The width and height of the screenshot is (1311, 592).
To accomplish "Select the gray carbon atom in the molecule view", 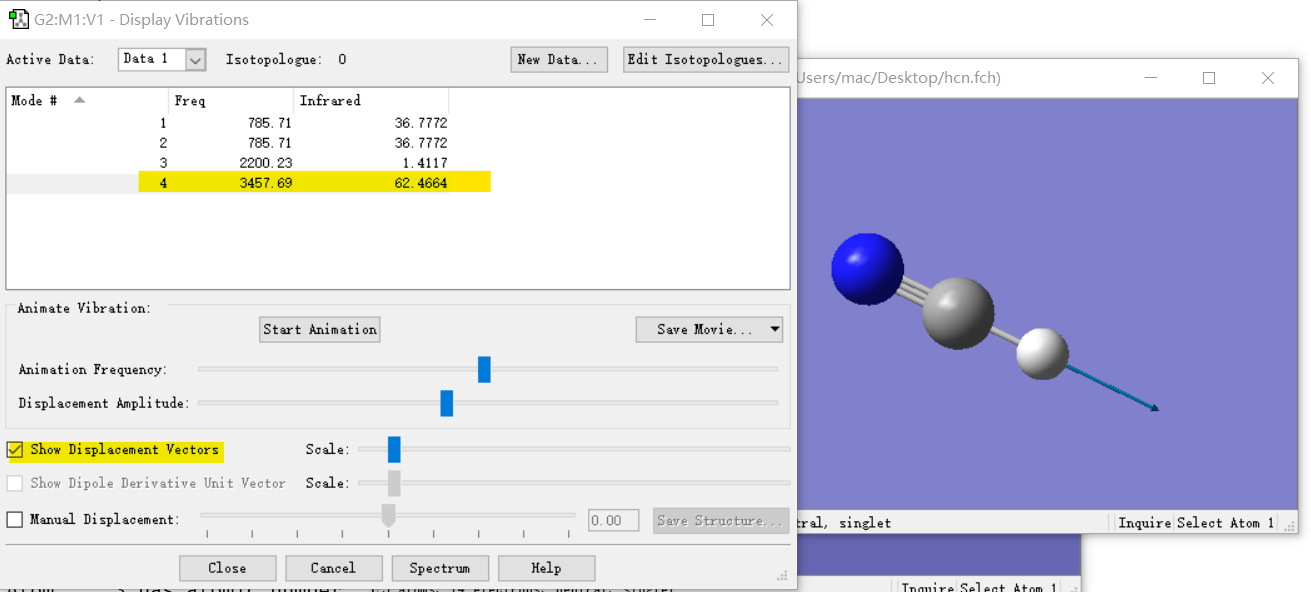I will click(958, 313).
